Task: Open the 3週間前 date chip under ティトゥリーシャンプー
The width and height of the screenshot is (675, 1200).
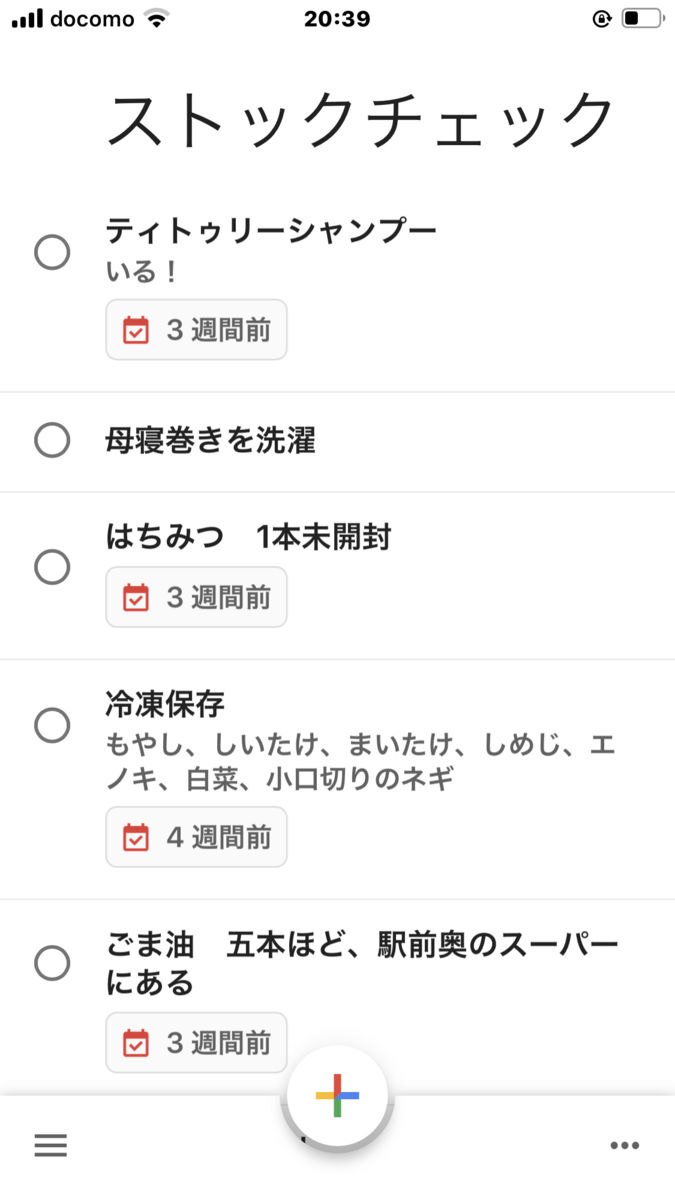Action: click(x=196, y=330)
